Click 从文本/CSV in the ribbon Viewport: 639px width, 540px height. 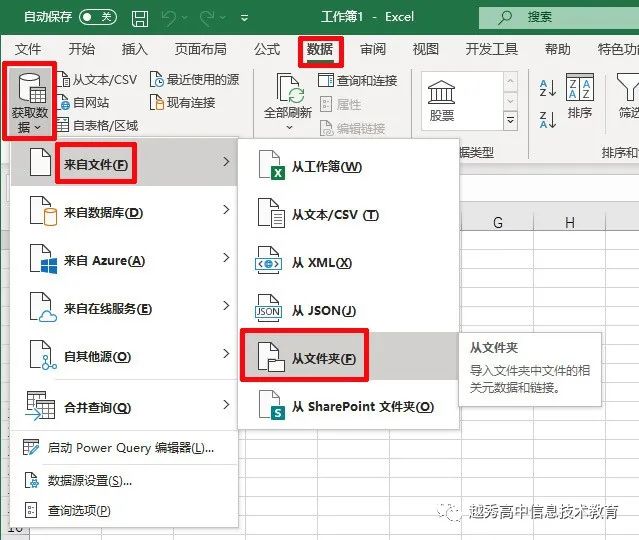click(x=97, y=79)
